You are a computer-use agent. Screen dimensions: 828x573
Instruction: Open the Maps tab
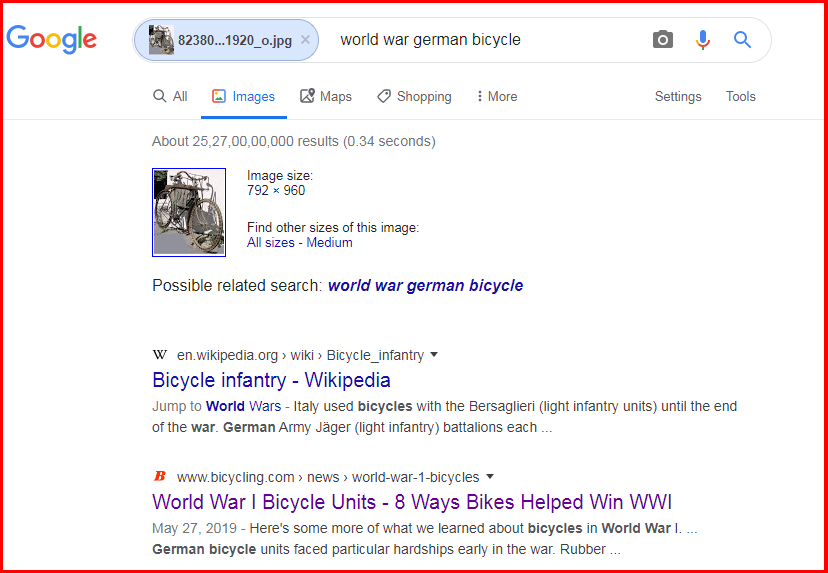tap(326, 96)
